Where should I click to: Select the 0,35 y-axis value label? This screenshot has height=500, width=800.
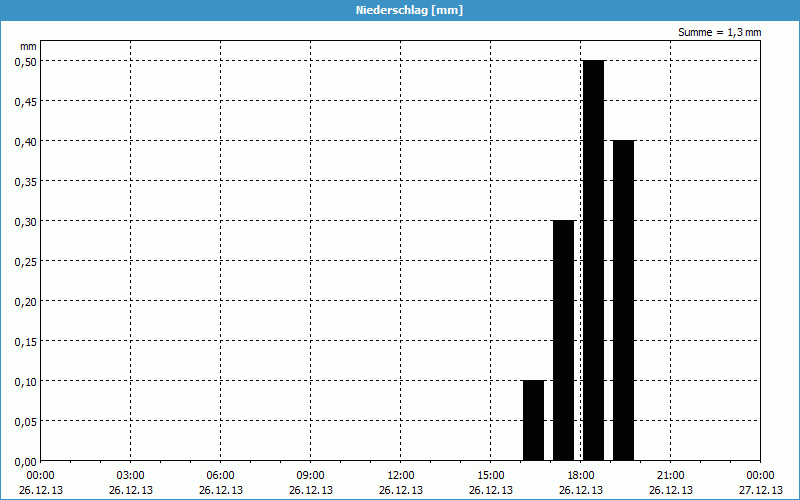26,181
